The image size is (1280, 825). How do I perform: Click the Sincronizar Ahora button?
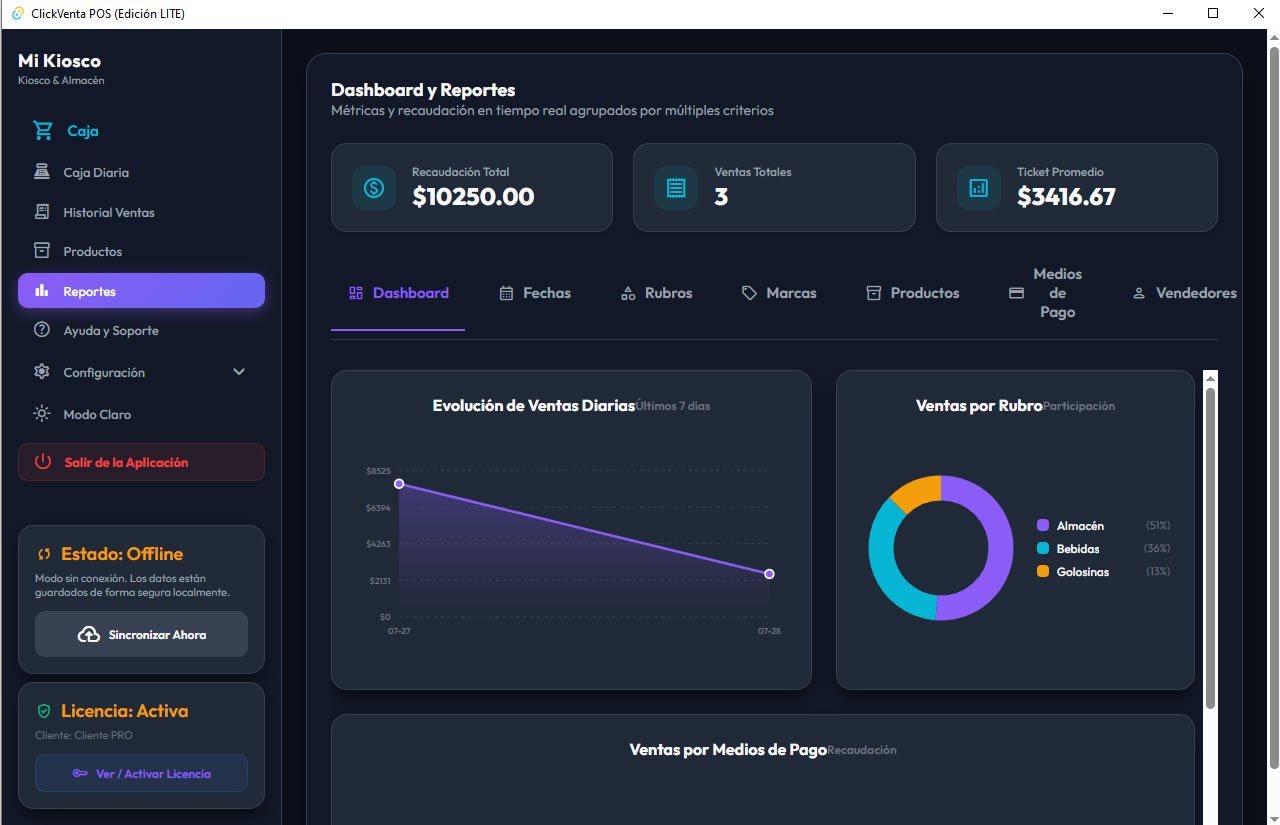tap(141, 634)
